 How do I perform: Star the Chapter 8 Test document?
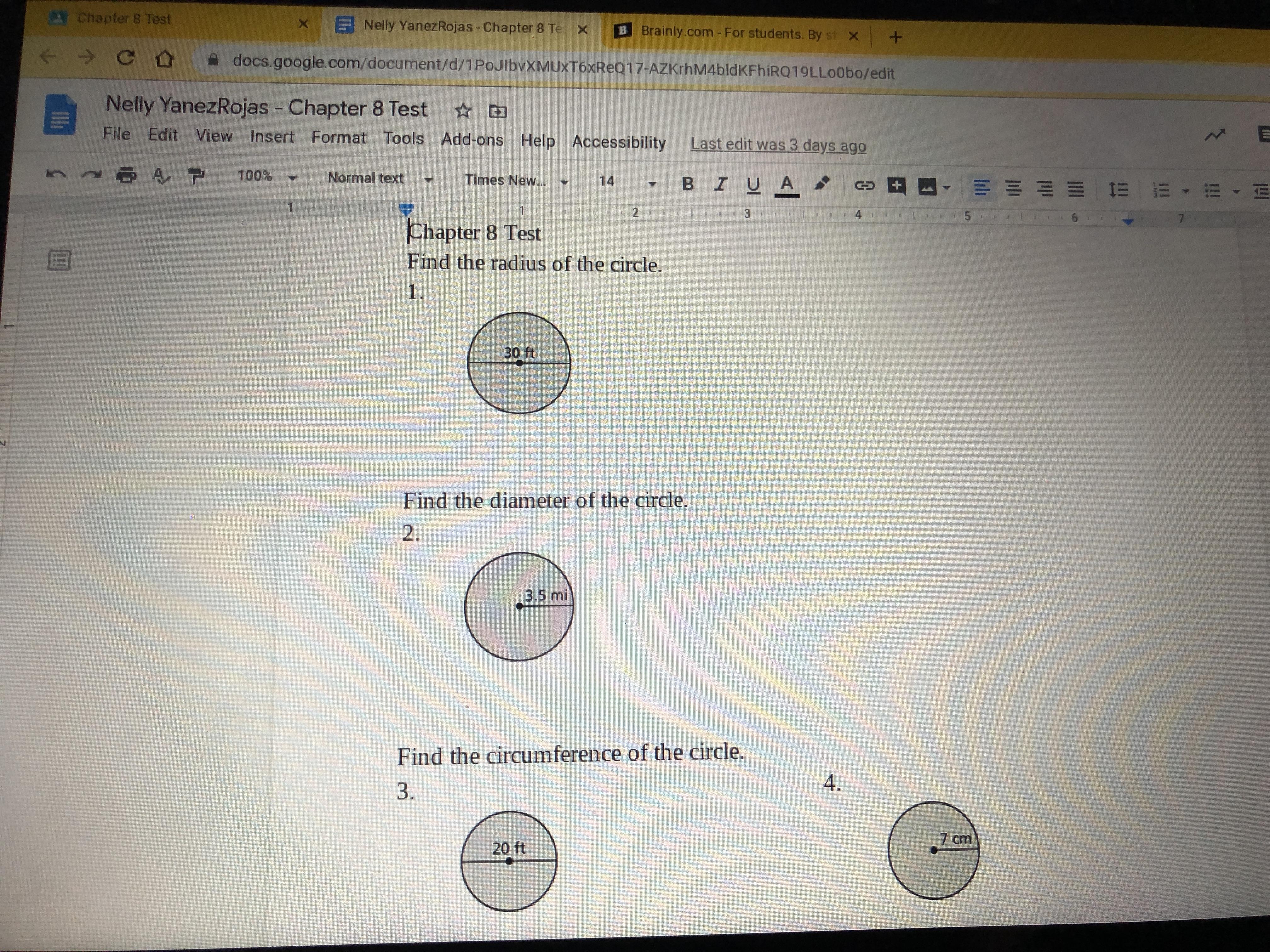click(x=463, y=110)
